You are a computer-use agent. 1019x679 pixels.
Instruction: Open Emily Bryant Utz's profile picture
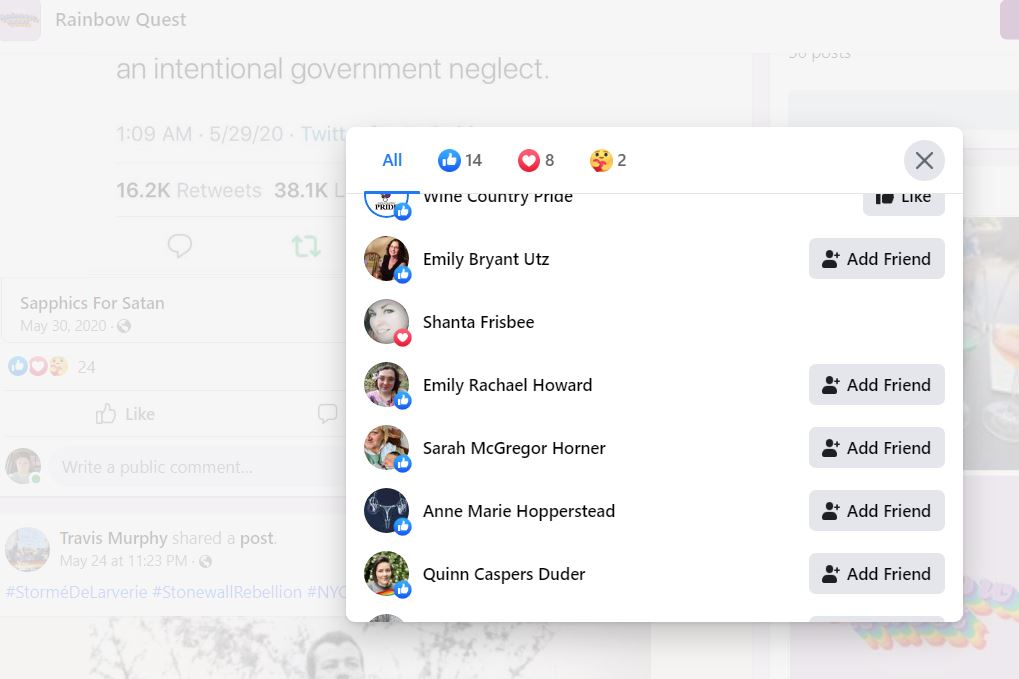[386, 259]
